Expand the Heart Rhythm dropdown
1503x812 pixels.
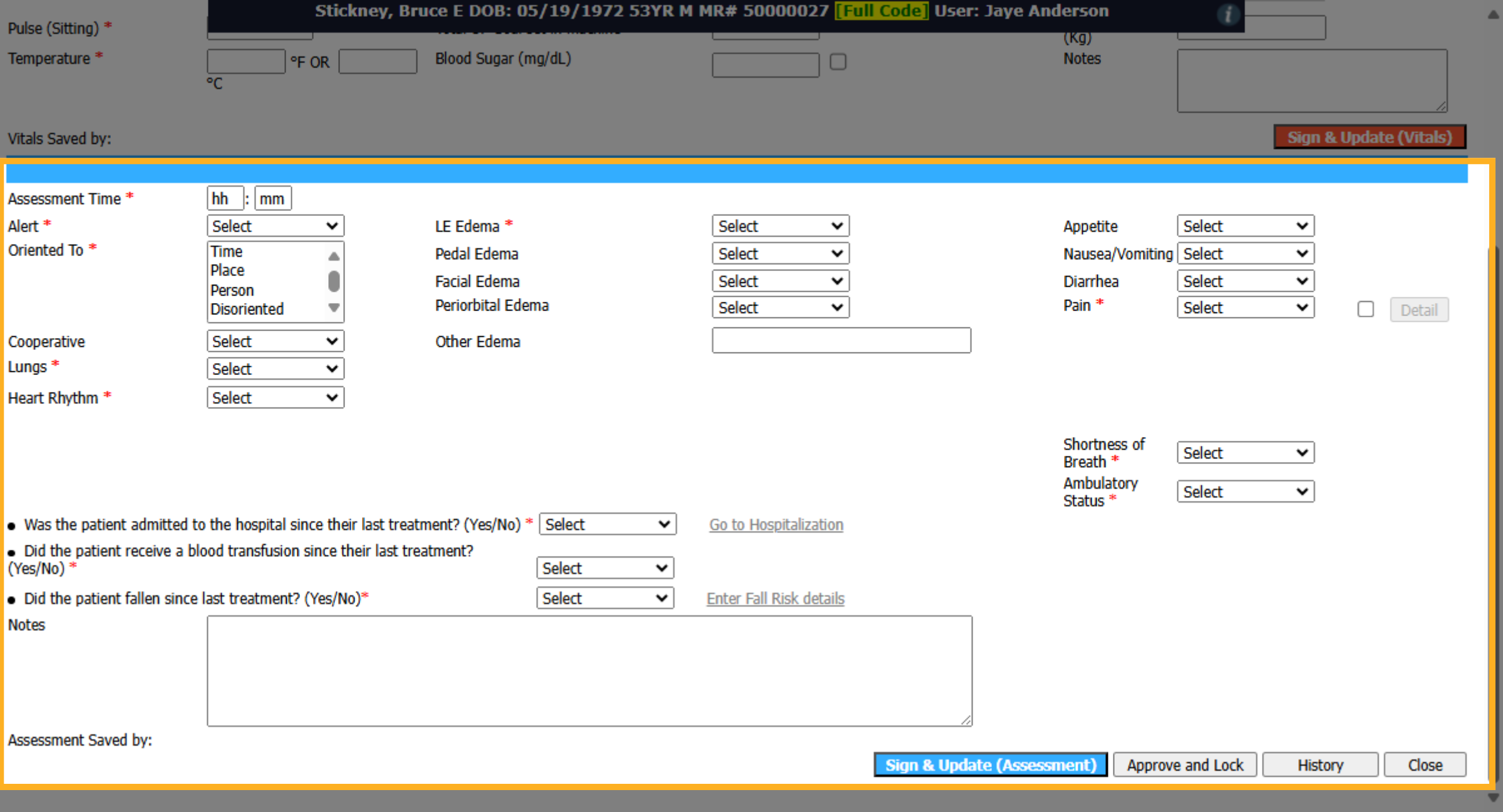[276, 398]
